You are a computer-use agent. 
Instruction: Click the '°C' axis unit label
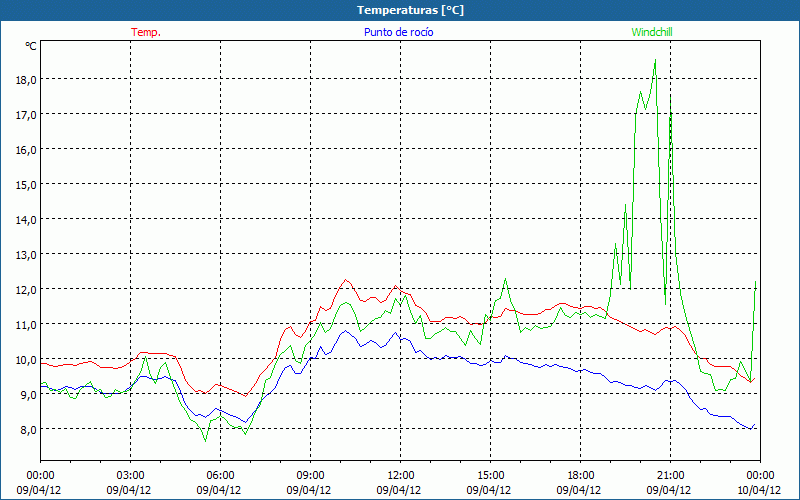point(31,46)
